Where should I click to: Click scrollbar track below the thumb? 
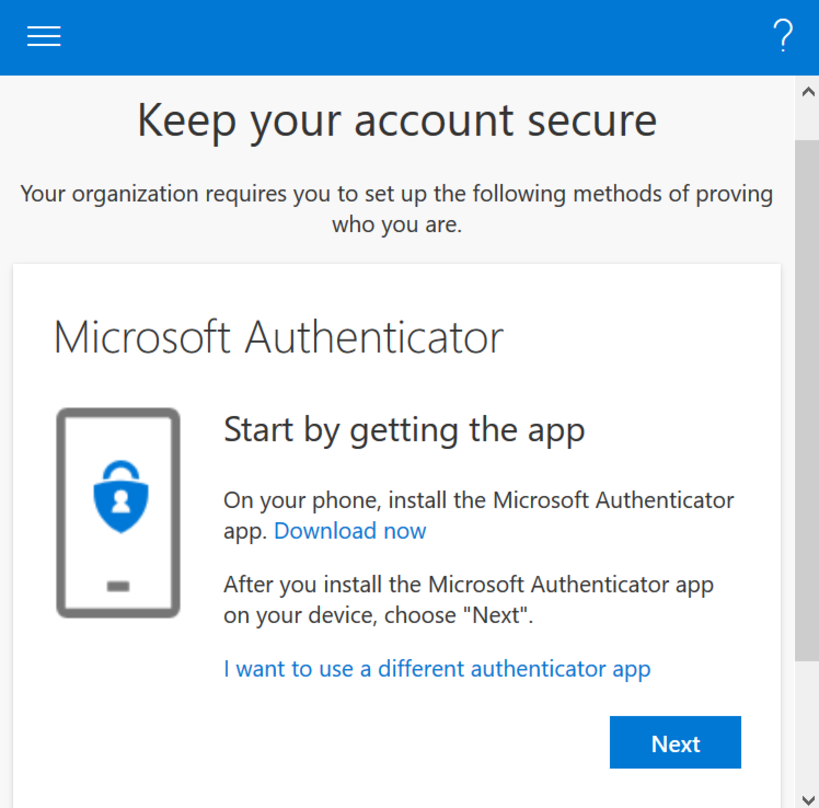[x=806, y=720]
